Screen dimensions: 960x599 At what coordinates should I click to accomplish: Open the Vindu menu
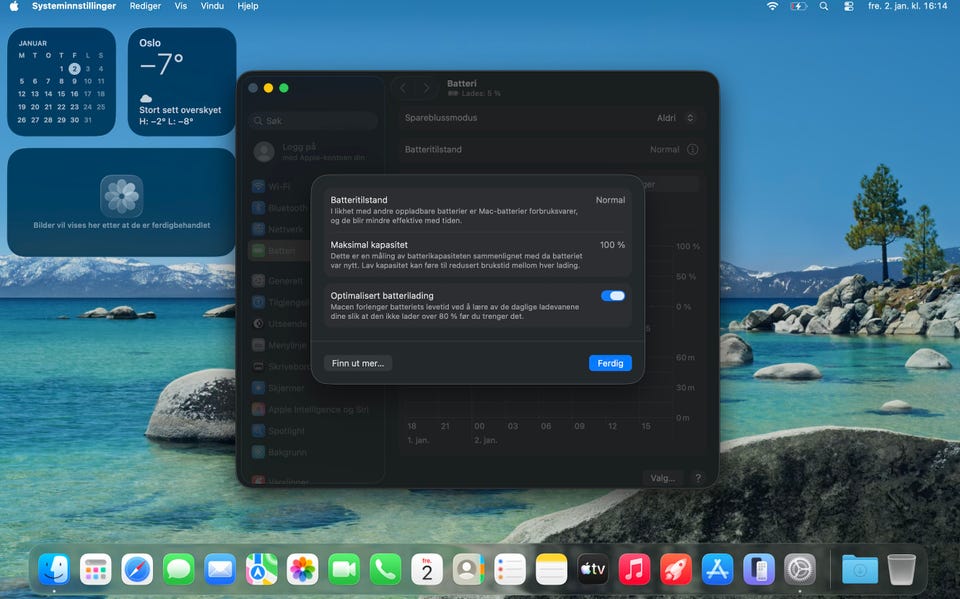[212, 6]
